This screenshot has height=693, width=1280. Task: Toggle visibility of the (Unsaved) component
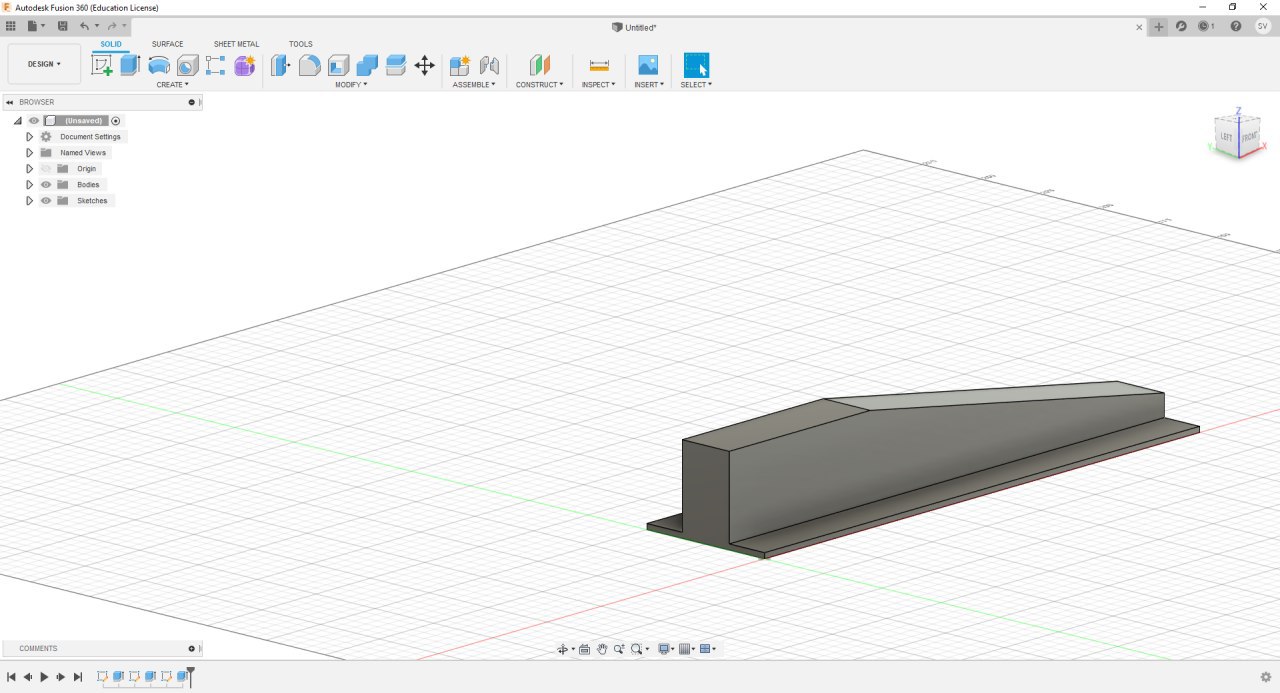point(33,121)
